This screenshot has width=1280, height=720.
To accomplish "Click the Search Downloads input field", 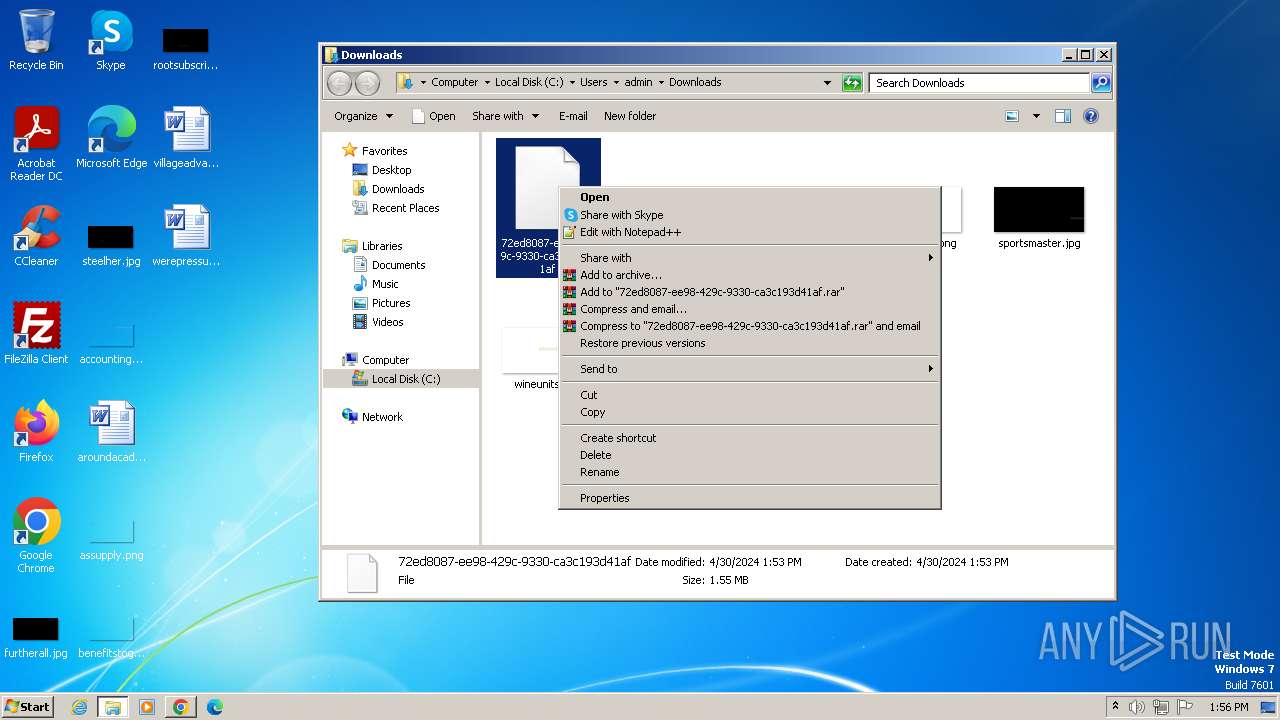I will tap(979, 83).
